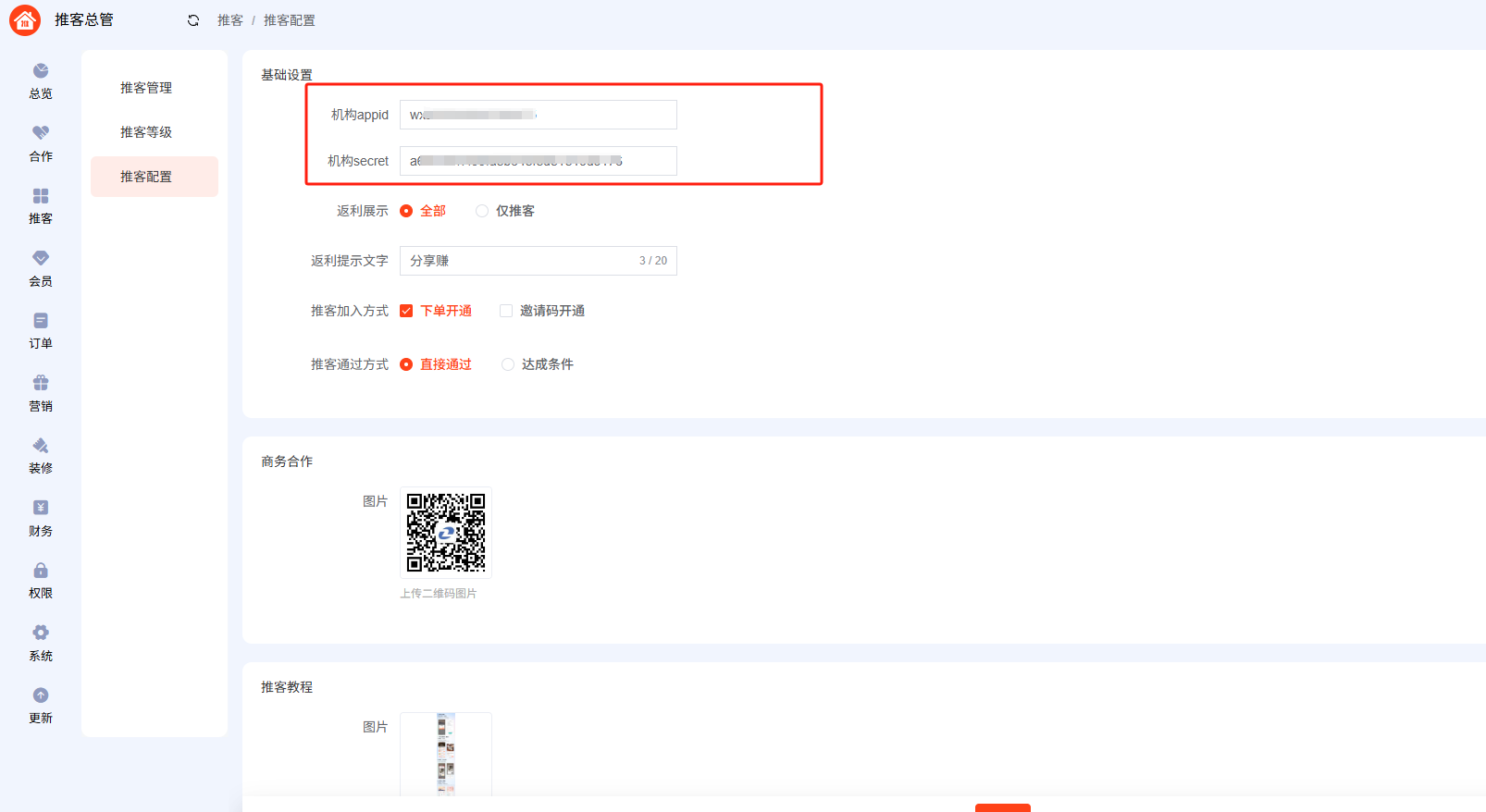Enable the 邀请码开通 checkbox
Screen dimensions: 1486x812
[x=506, y=311]
